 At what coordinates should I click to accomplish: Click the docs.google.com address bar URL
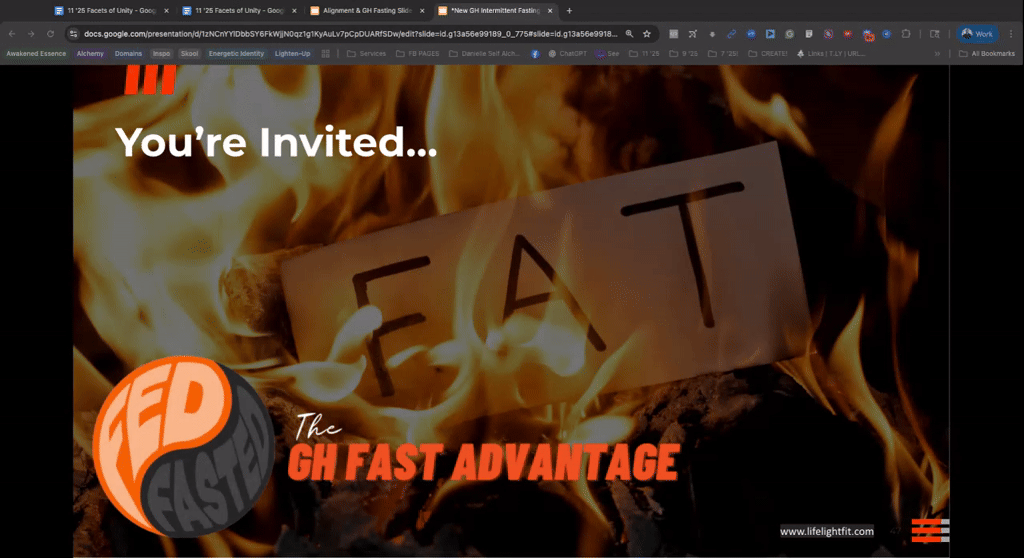tap(350, 34)
